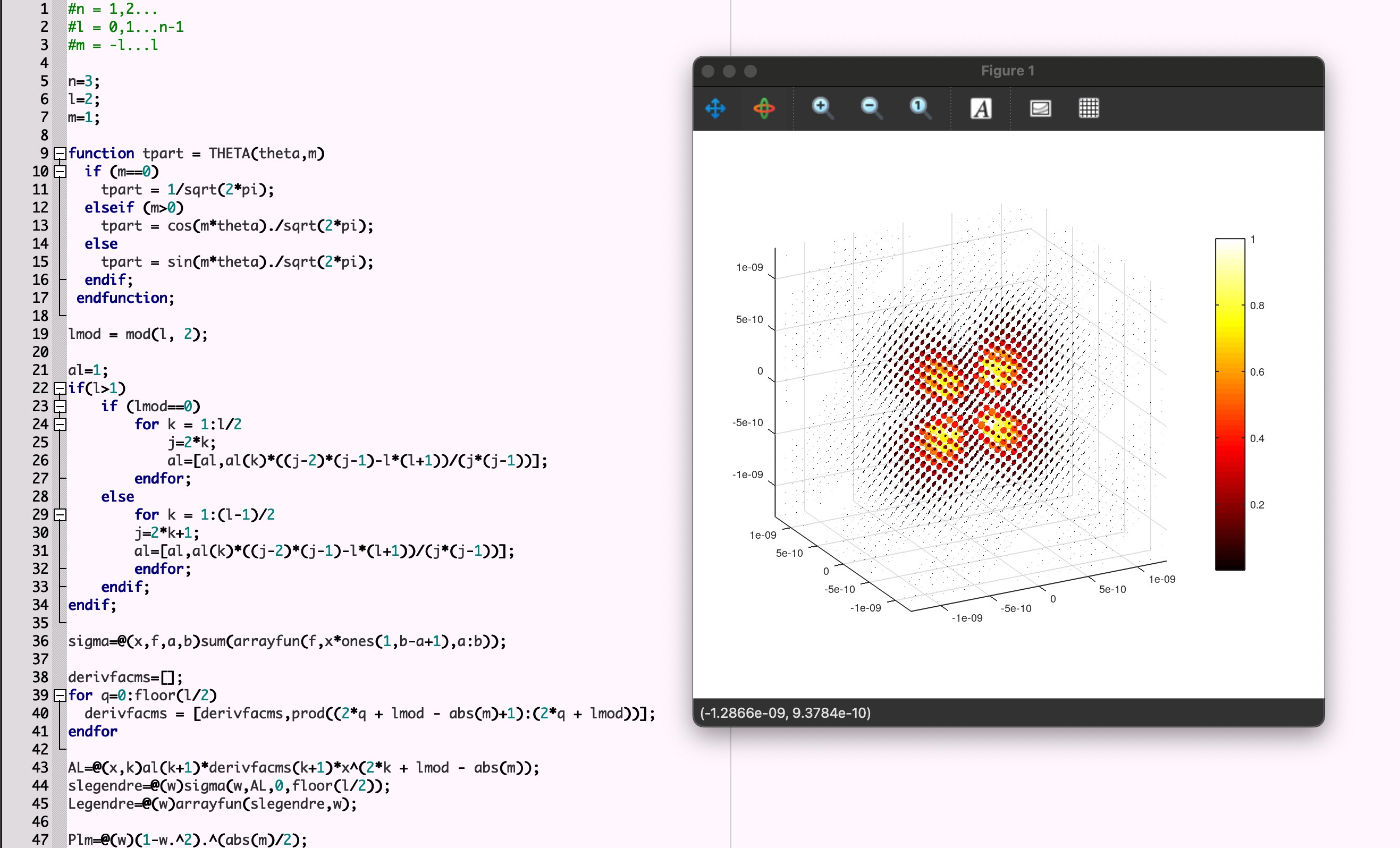This screenshot has width=1400, height=848.
Task: Click the Legendre definition on line 45
Action: click(213, 804)
